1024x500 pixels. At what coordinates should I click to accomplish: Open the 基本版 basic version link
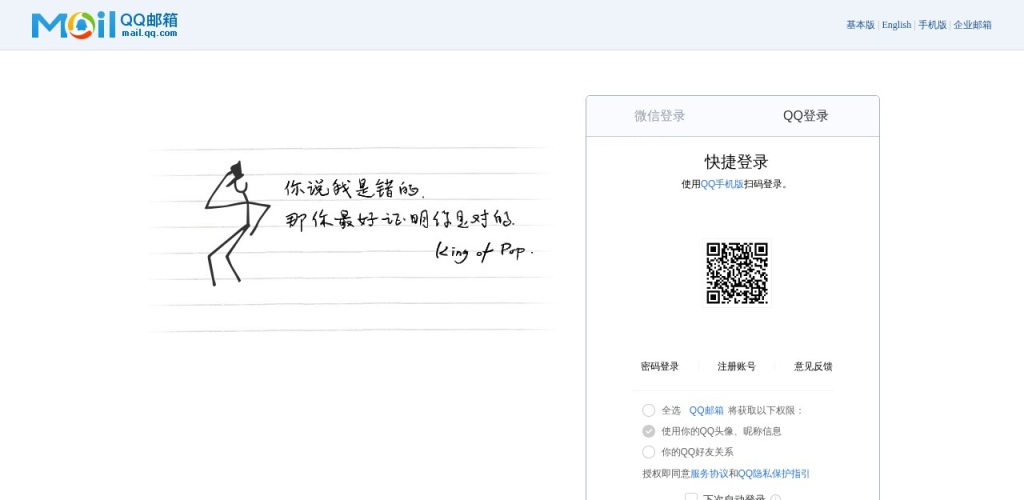(x=860, y=25)
